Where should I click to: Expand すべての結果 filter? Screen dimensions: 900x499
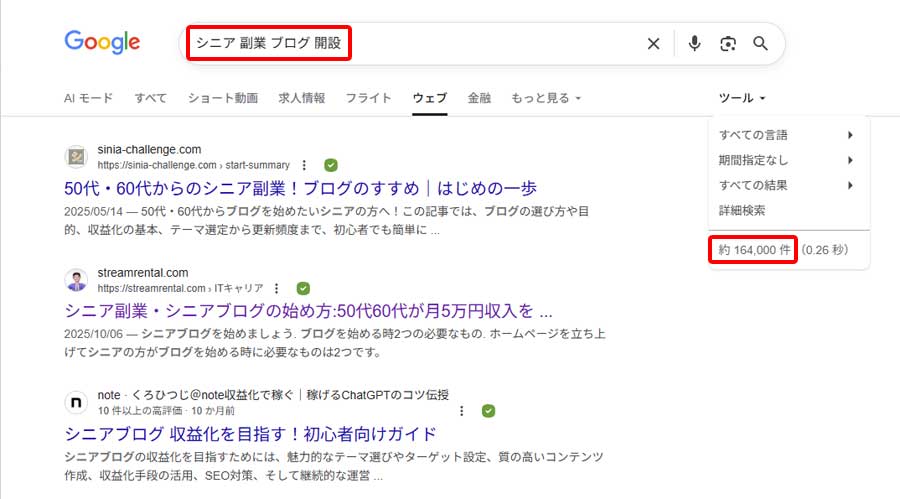786,185
